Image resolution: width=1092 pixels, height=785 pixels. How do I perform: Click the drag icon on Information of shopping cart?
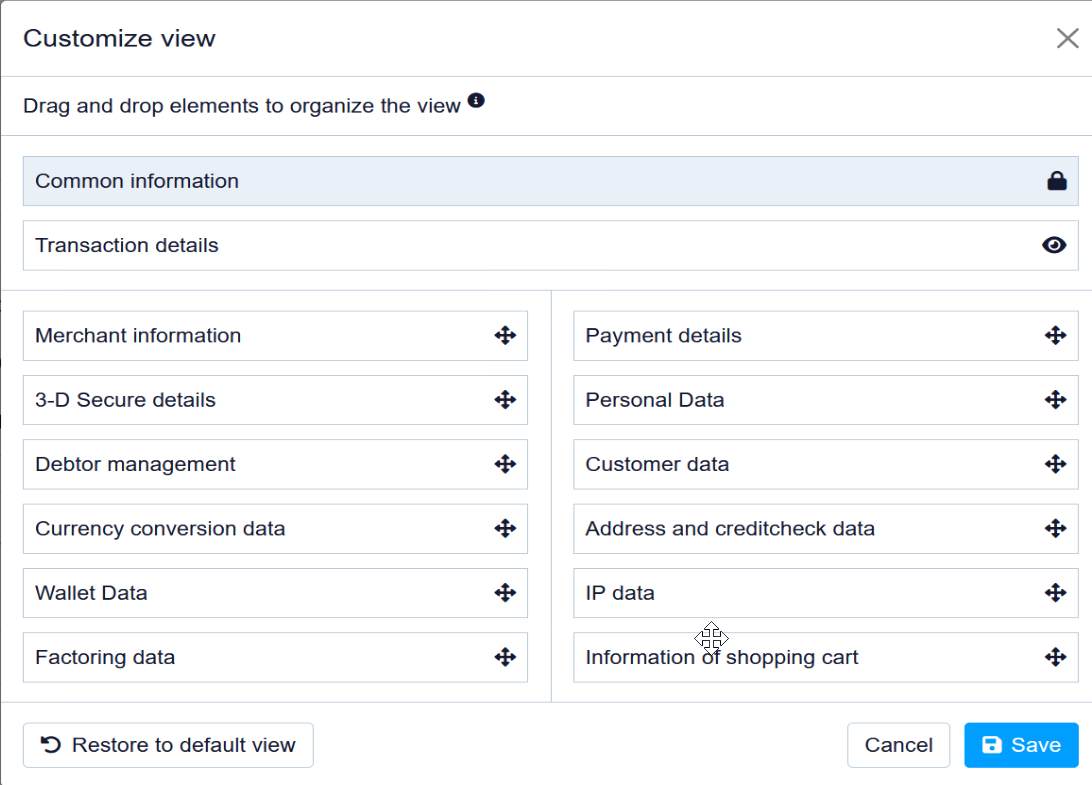point(1055,657)
